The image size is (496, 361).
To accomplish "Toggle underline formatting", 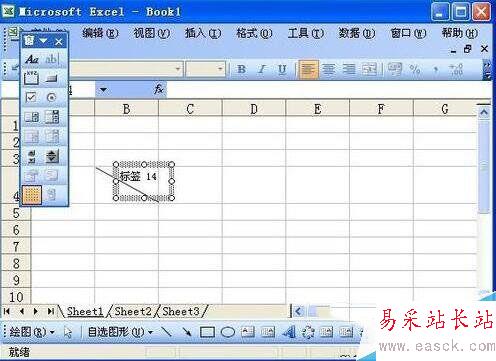I will (x=282, y=69).
